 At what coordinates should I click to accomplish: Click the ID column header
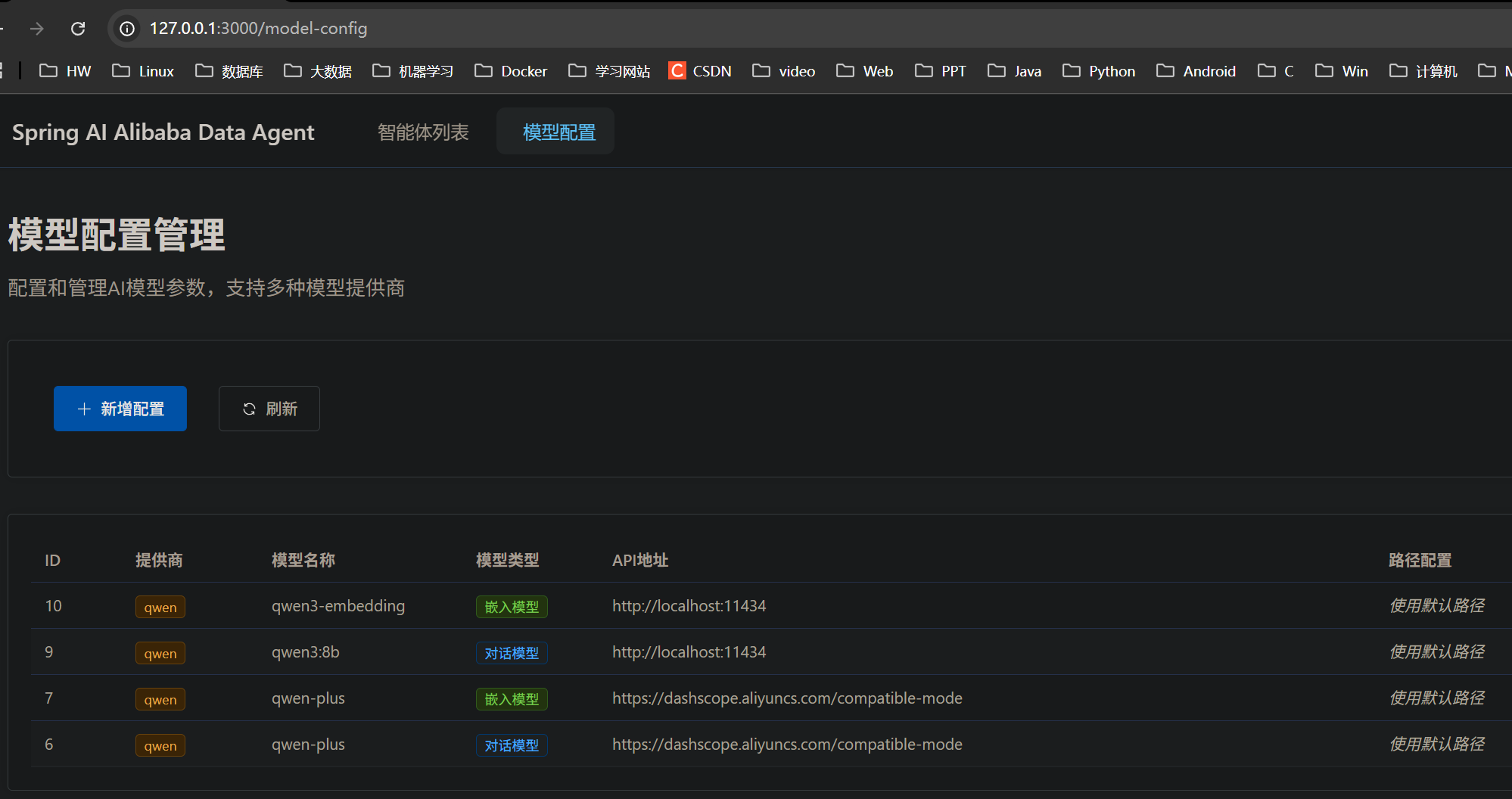52,561
